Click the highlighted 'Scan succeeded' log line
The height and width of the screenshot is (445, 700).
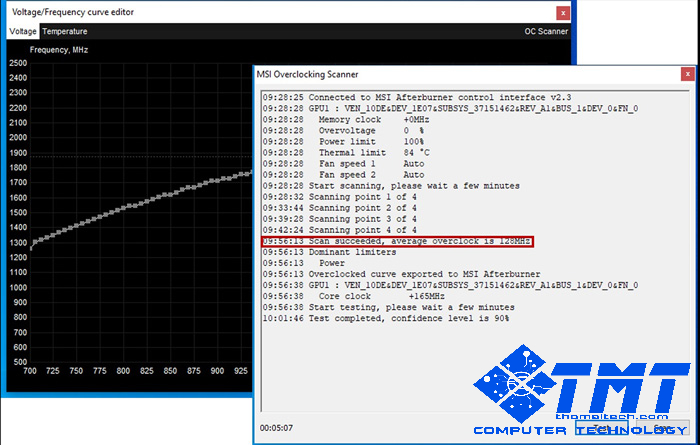398,241
